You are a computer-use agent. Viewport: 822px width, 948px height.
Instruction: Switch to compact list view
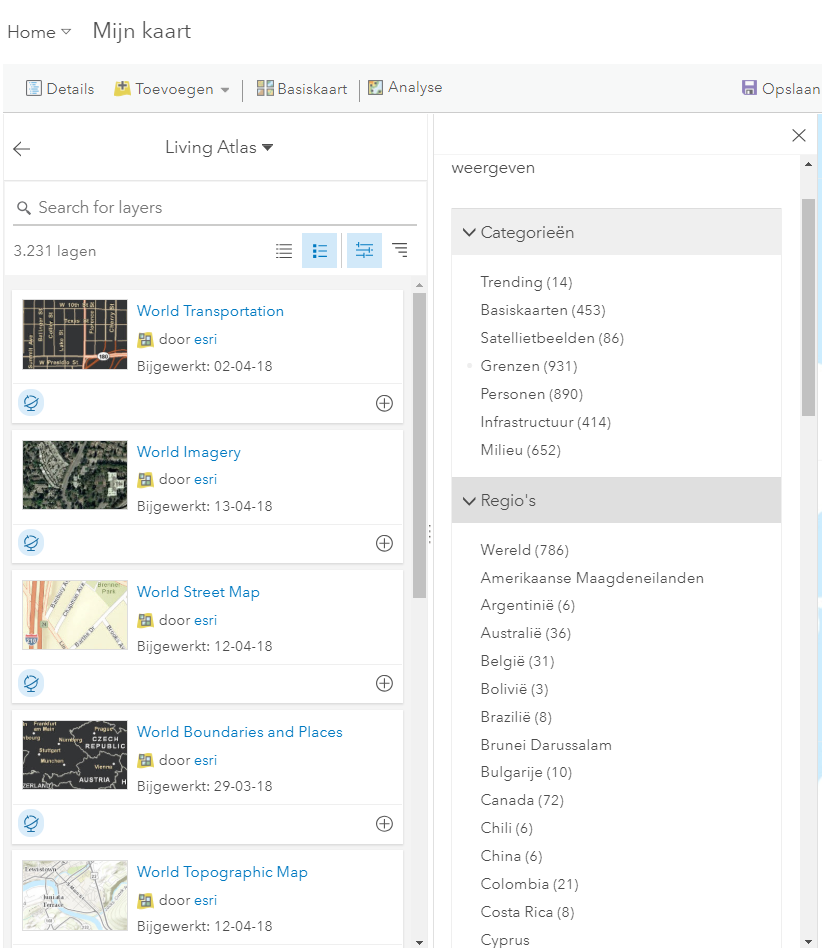284,251
